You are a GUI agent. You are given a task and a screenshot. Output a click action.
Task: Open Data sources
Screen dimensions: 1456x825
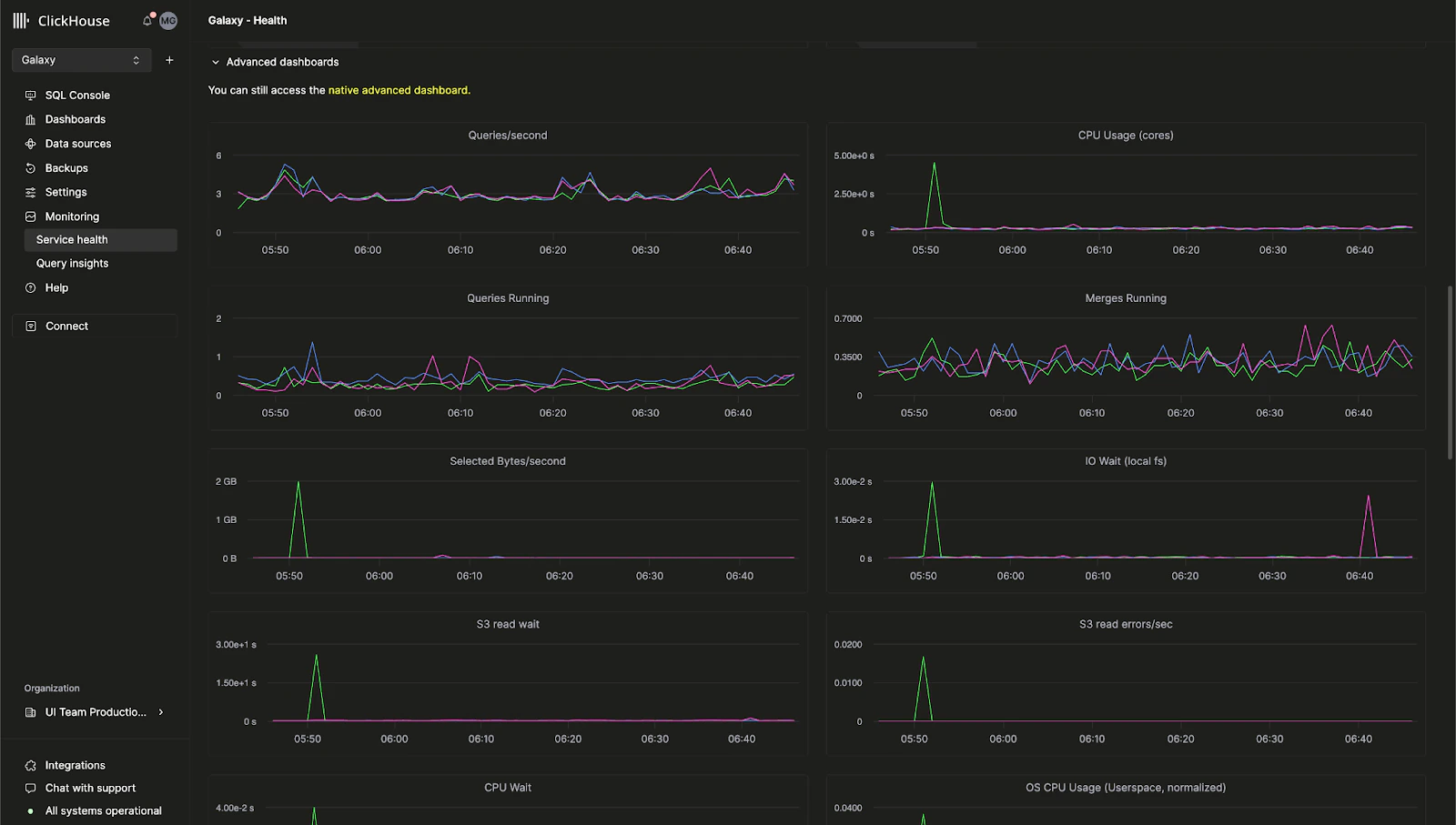coord(78,144)
